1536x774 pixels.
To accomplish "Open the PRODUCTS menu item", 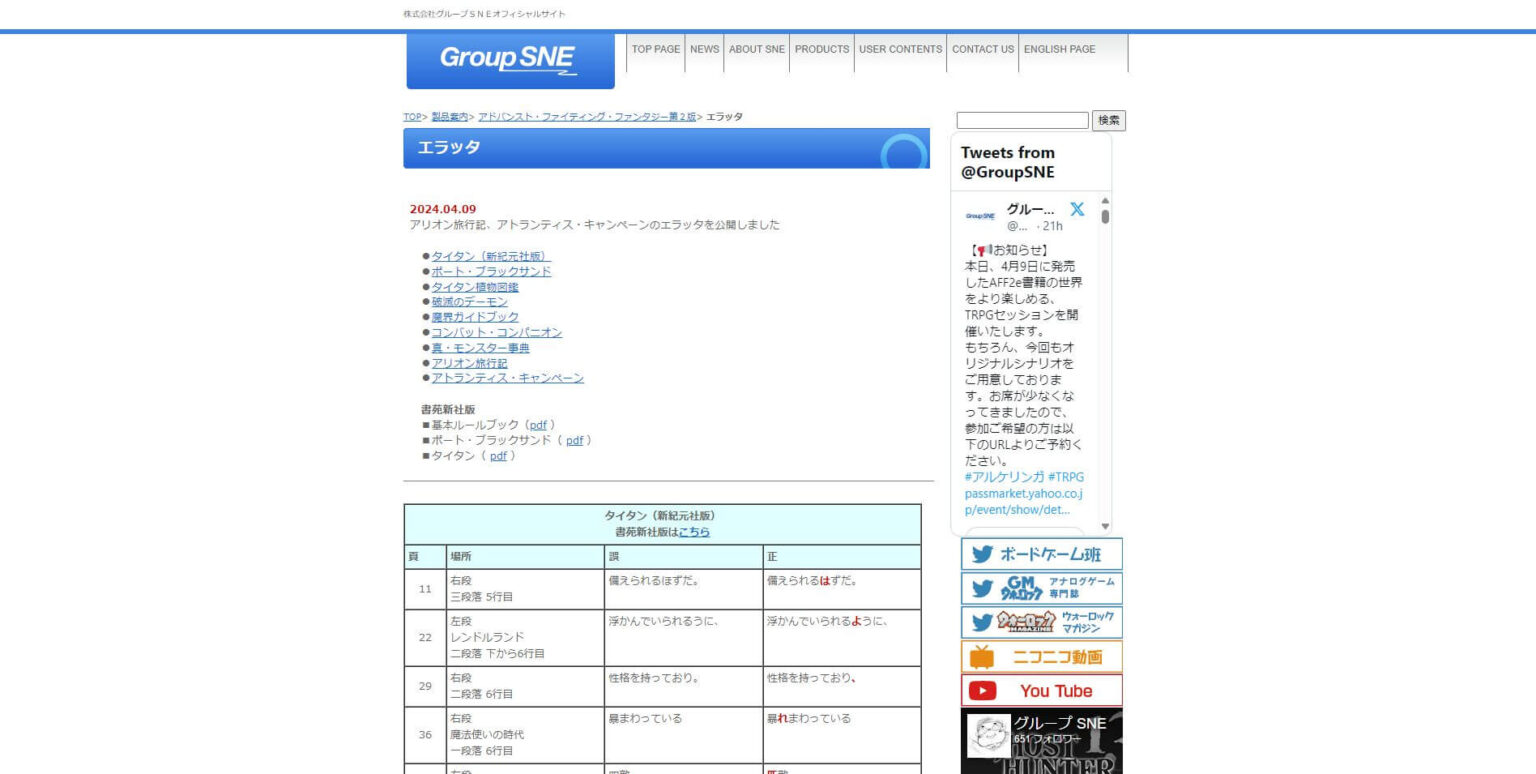I will click(x=822, y=49).
